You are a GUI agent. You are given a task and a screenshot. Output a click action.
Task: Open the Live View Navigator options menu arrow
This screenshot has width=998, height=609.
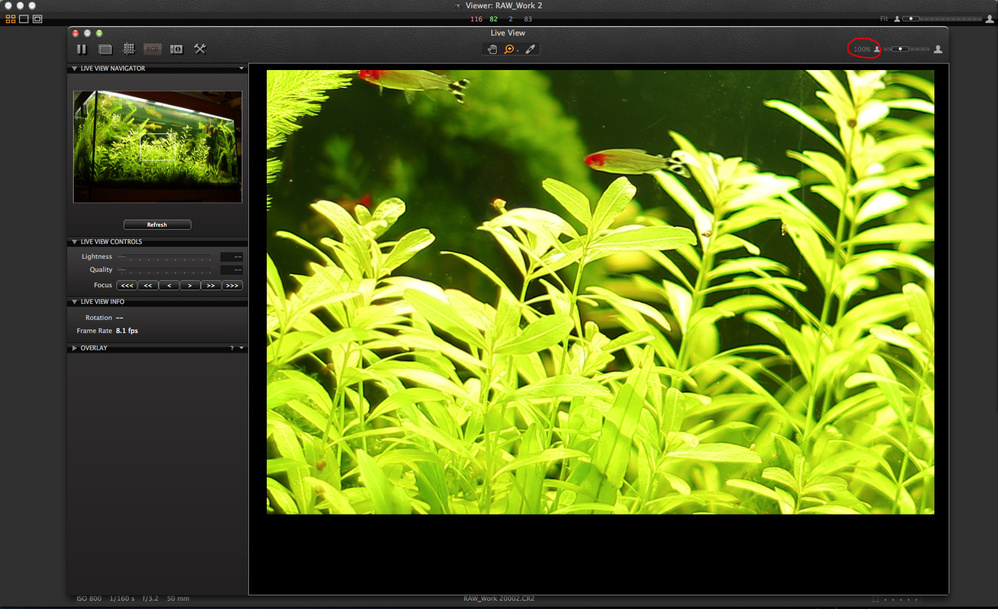pos(241,68)
